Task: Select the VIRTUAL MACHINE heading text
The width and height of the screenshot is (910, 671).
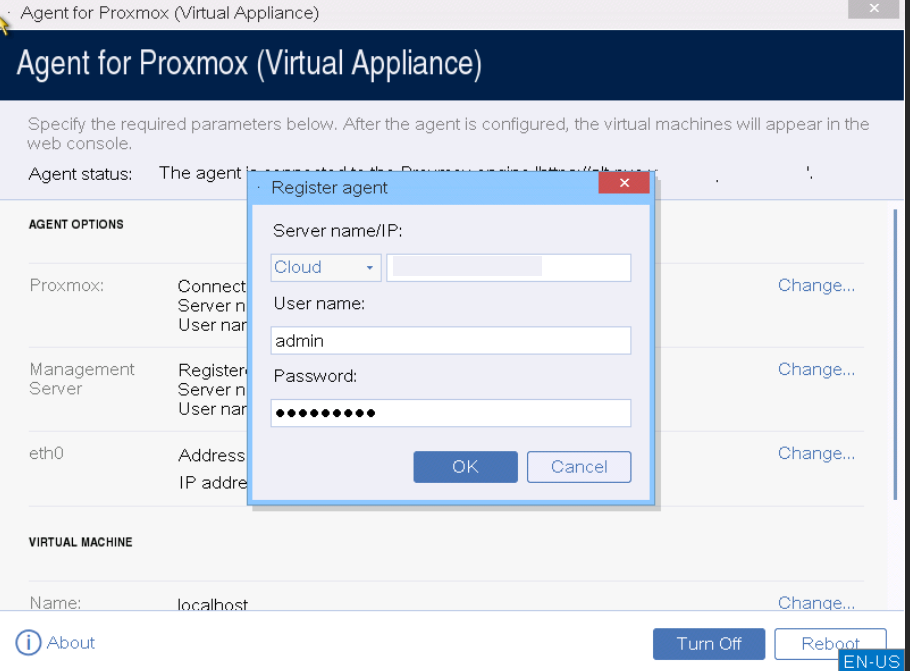Action: [81, 542]
